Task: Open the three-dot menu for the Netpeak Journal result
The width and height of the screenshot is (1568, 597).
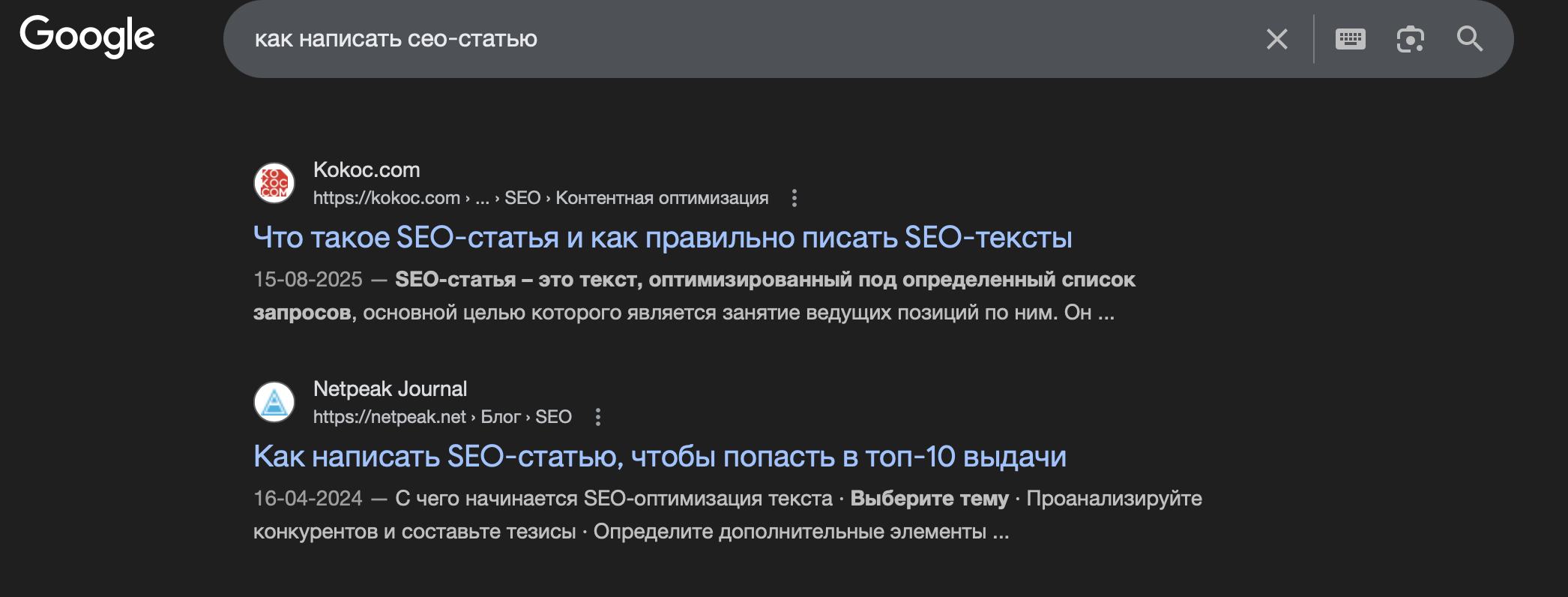Action: click(x=598, y=417)
